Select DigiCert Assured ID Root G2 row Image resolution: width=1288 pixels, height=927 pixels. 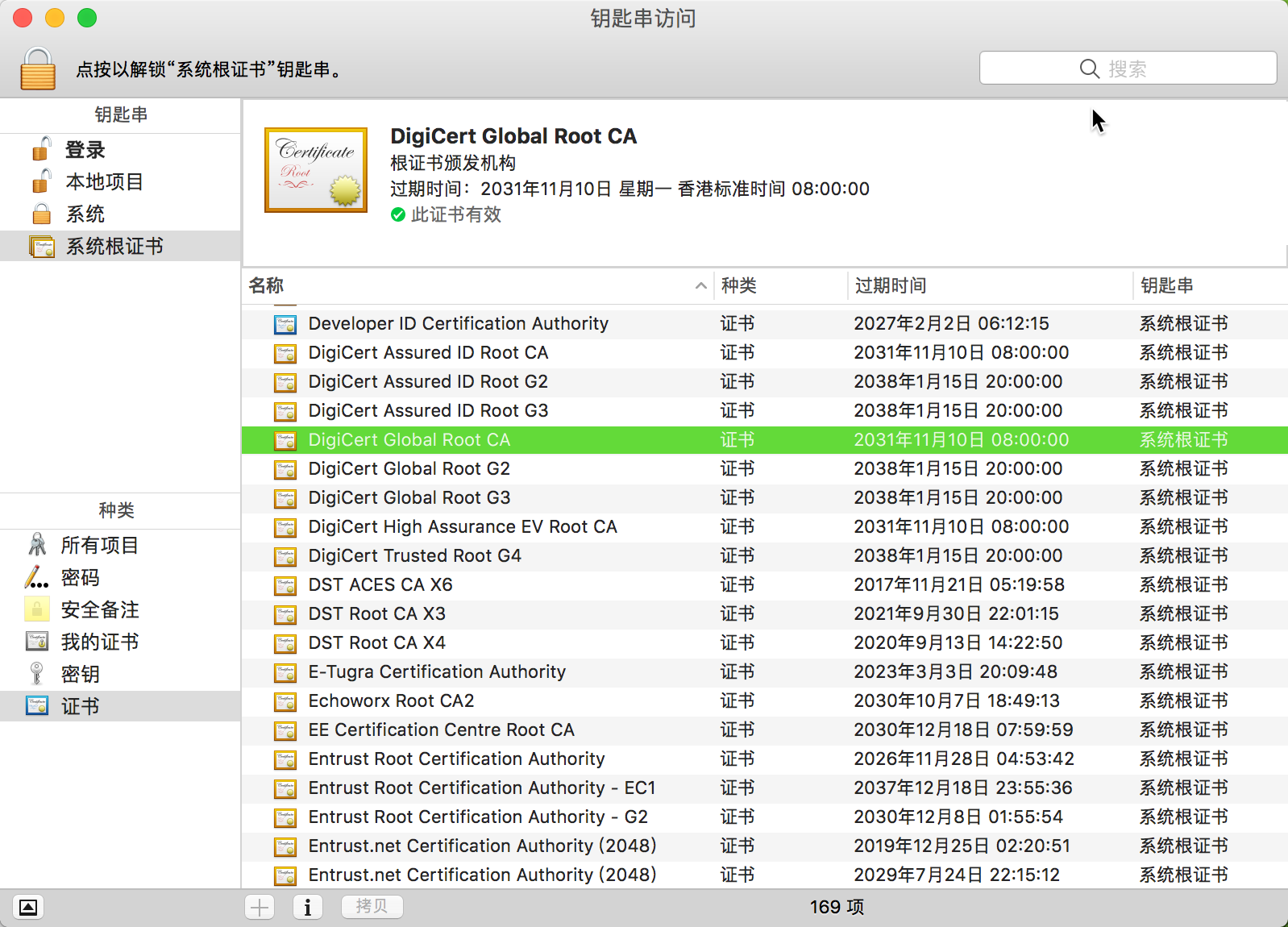[765, 382]
